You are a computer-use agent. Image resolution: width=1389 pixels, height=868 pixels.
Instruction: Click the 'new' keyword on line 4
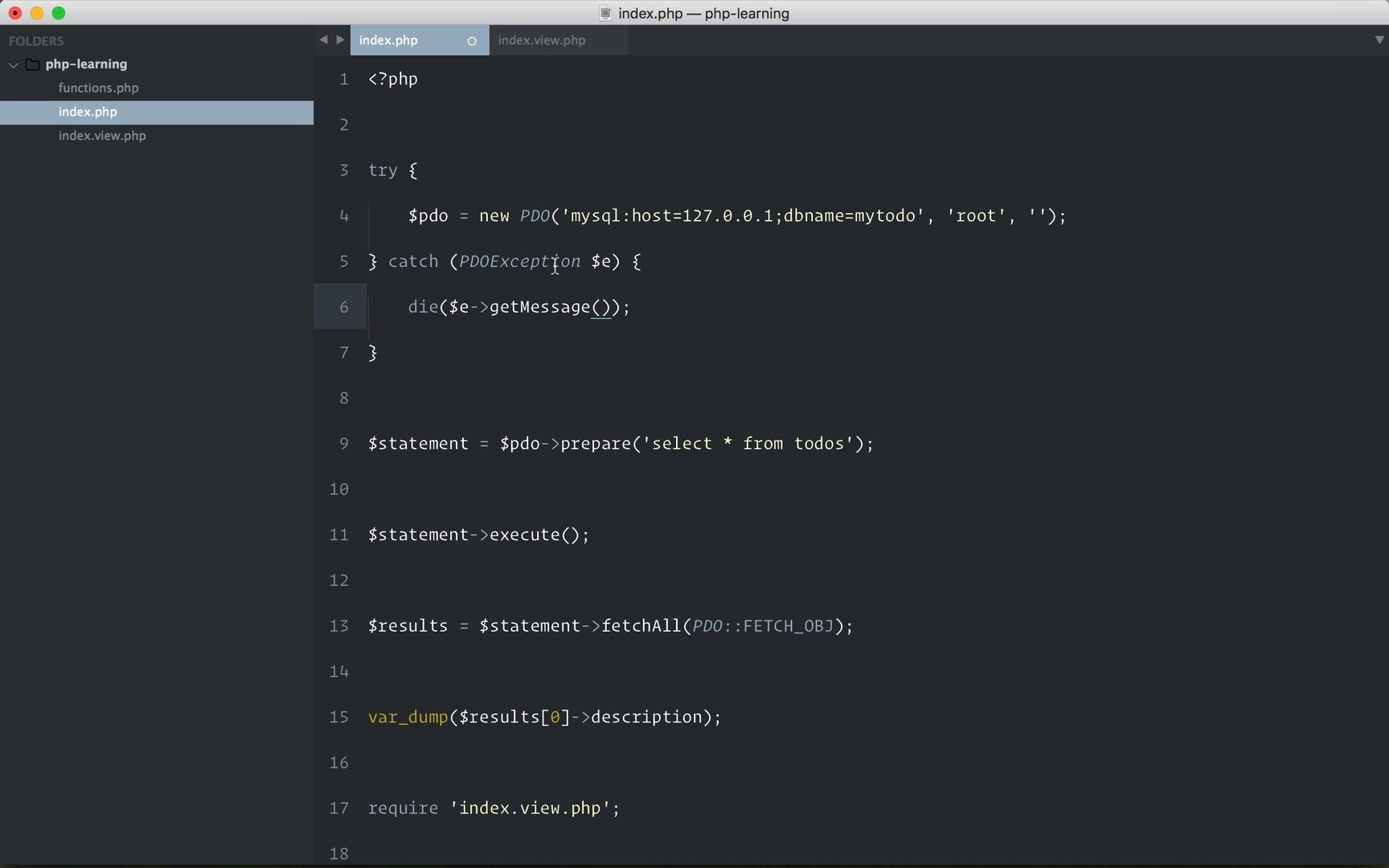tap(494, 216)
